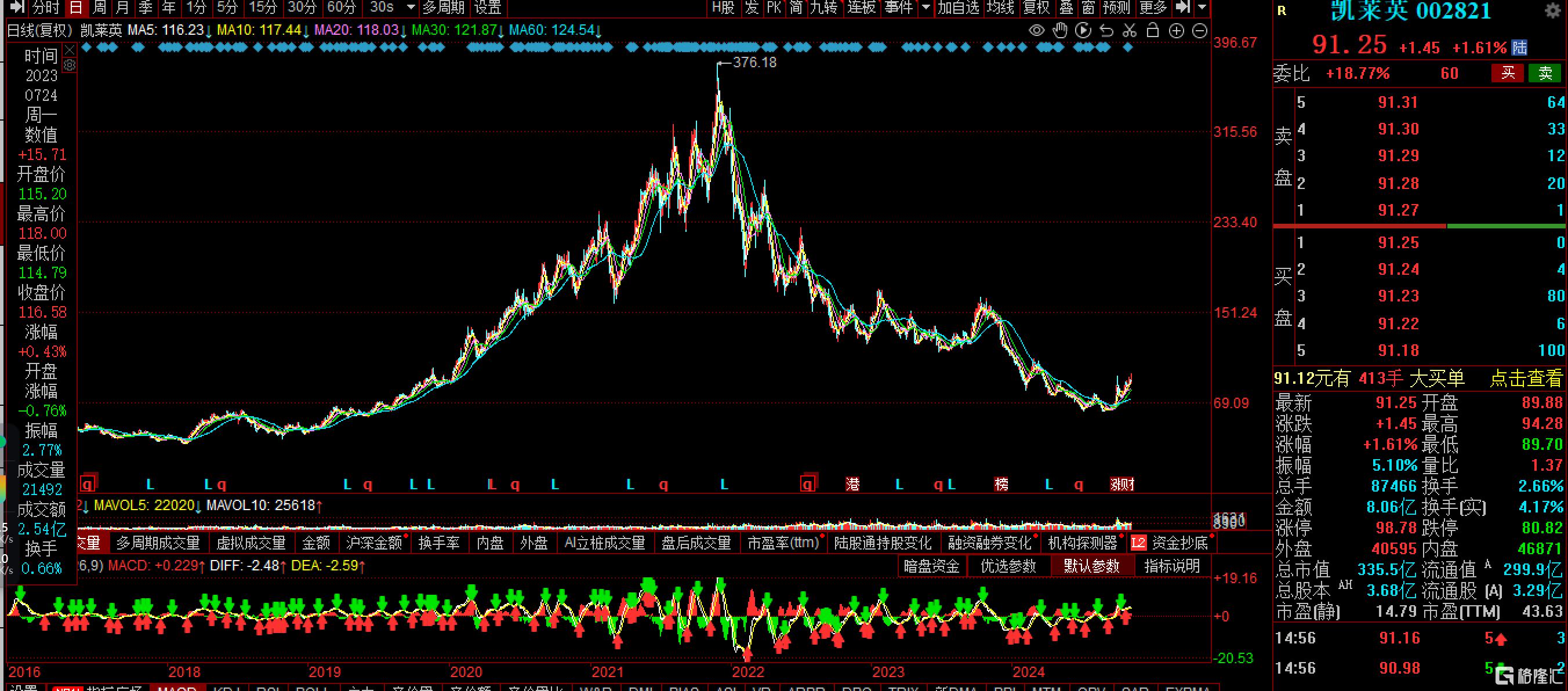Click the 涨时 marker at chart end
The width and height of the screenshot is (1568, 691).
click(1122, 484)
